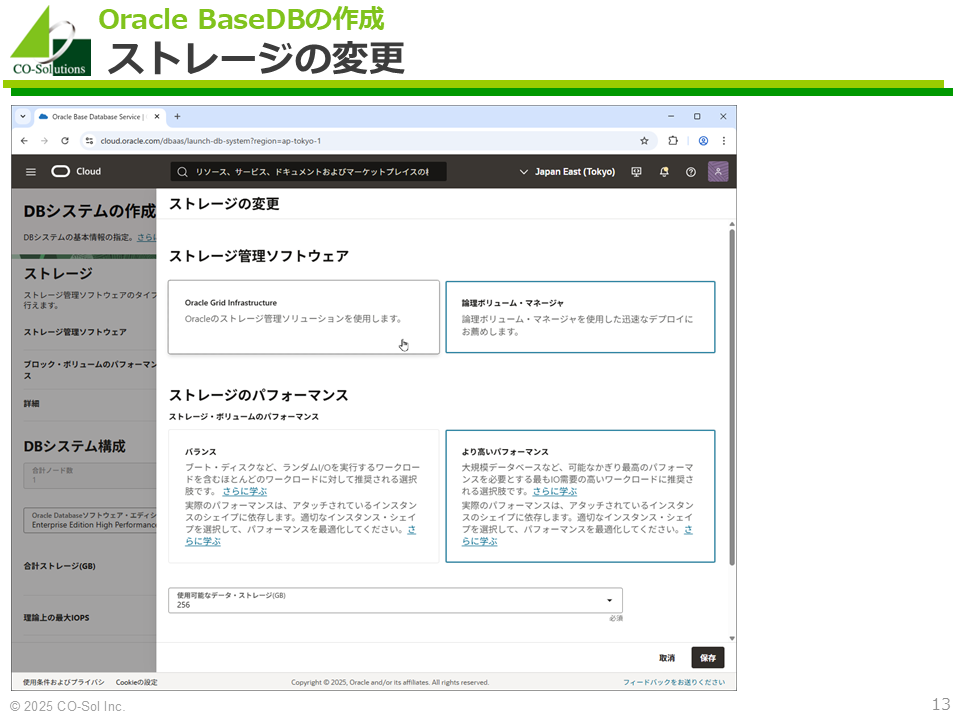The height and width of the screenshot is (720, 960).
Task: Select the Oracle Base Database Service tab
Action: tap(99, 116)
